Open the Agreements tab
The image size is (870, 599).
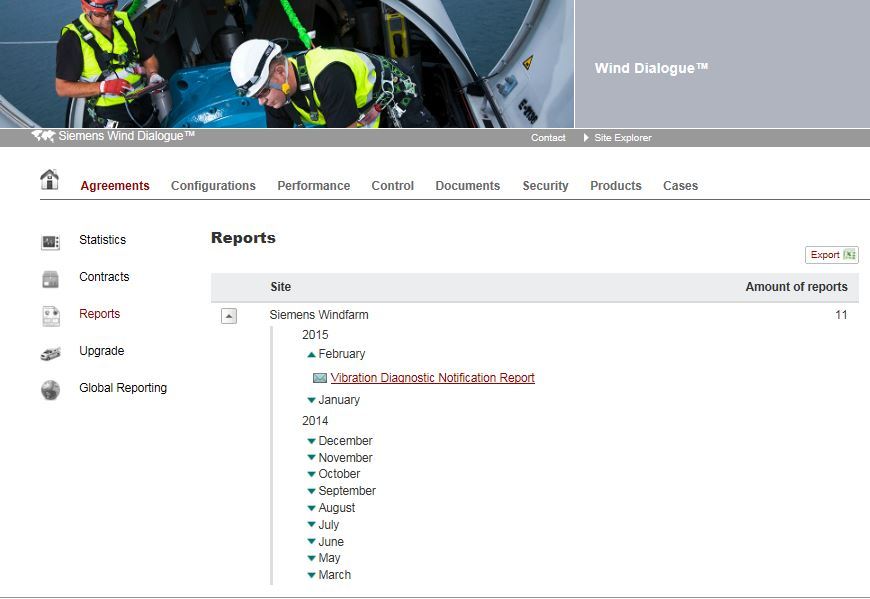pos(115,186)
